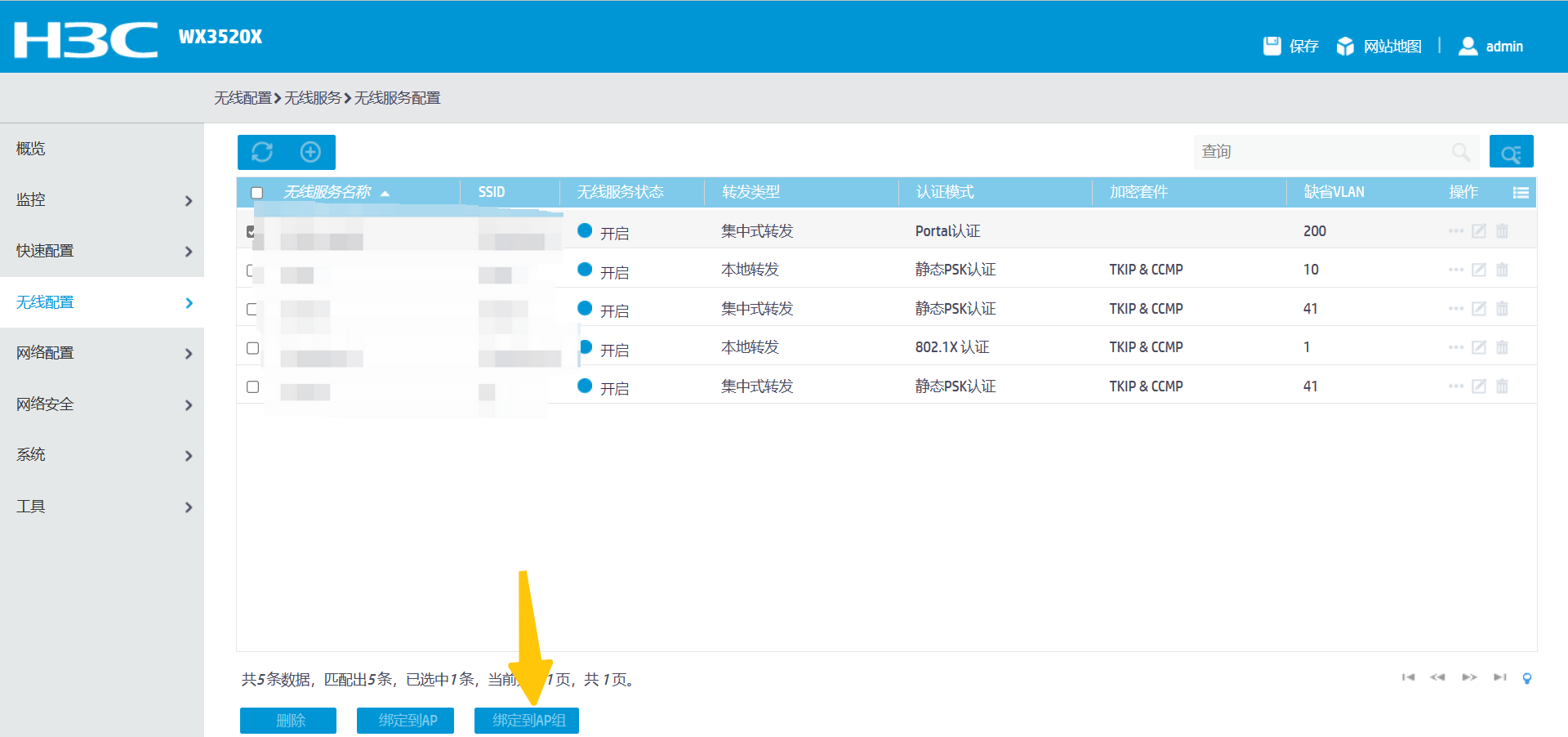This screenshot has height=737, width=1568.
Task: Expand the 工具 menu chevron
Action: pos(189,507)
